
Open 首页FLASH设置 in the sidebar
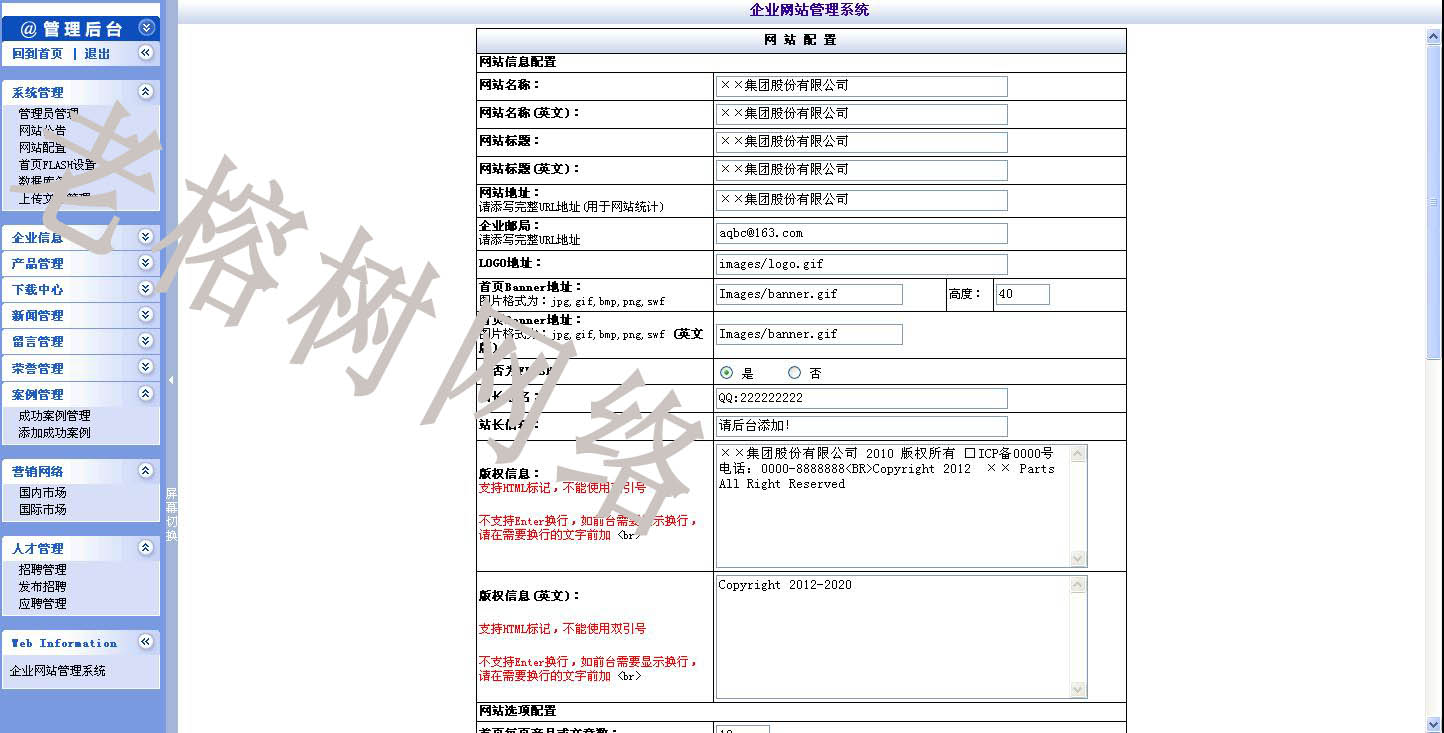click(x=57, y=165)
